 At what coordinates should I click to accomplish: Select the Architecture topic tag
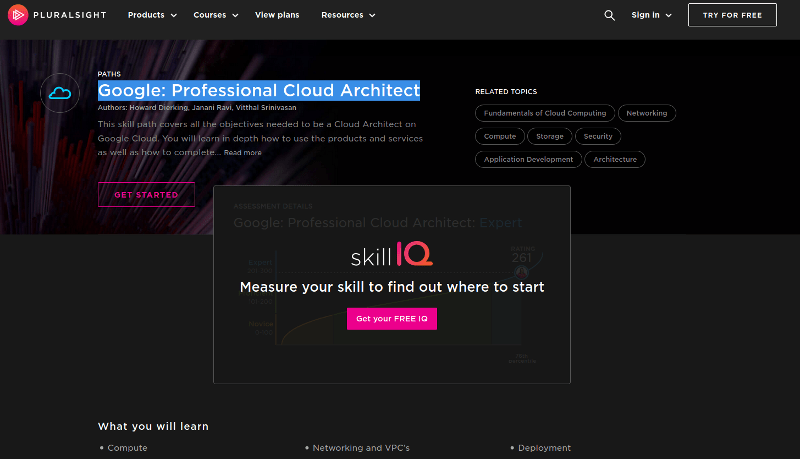(615, 159)
